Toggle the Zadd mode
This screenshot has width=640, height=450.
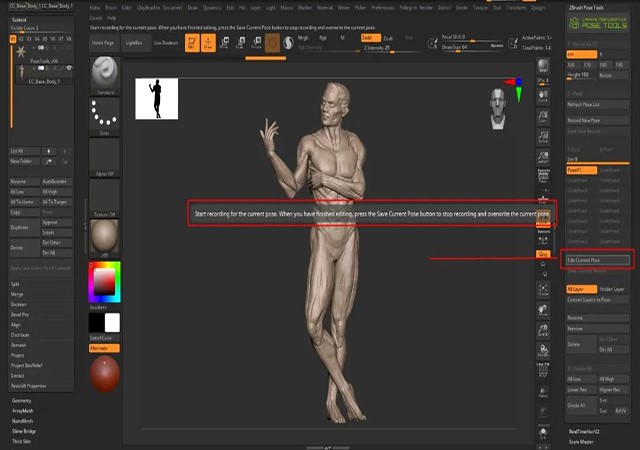[369, 37]
